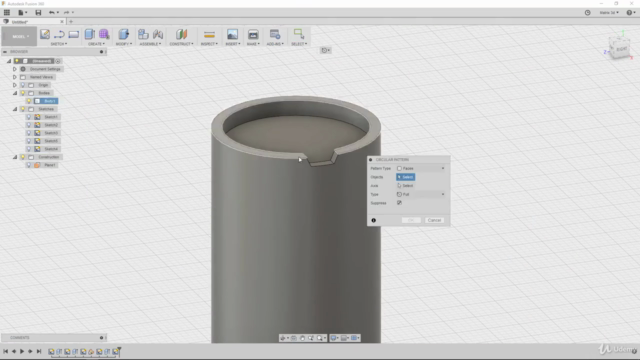Image resolution: width=640 pixels, height=360 pixels.
Task: Collapse the Sketches folder
Action: pos(15,109)
